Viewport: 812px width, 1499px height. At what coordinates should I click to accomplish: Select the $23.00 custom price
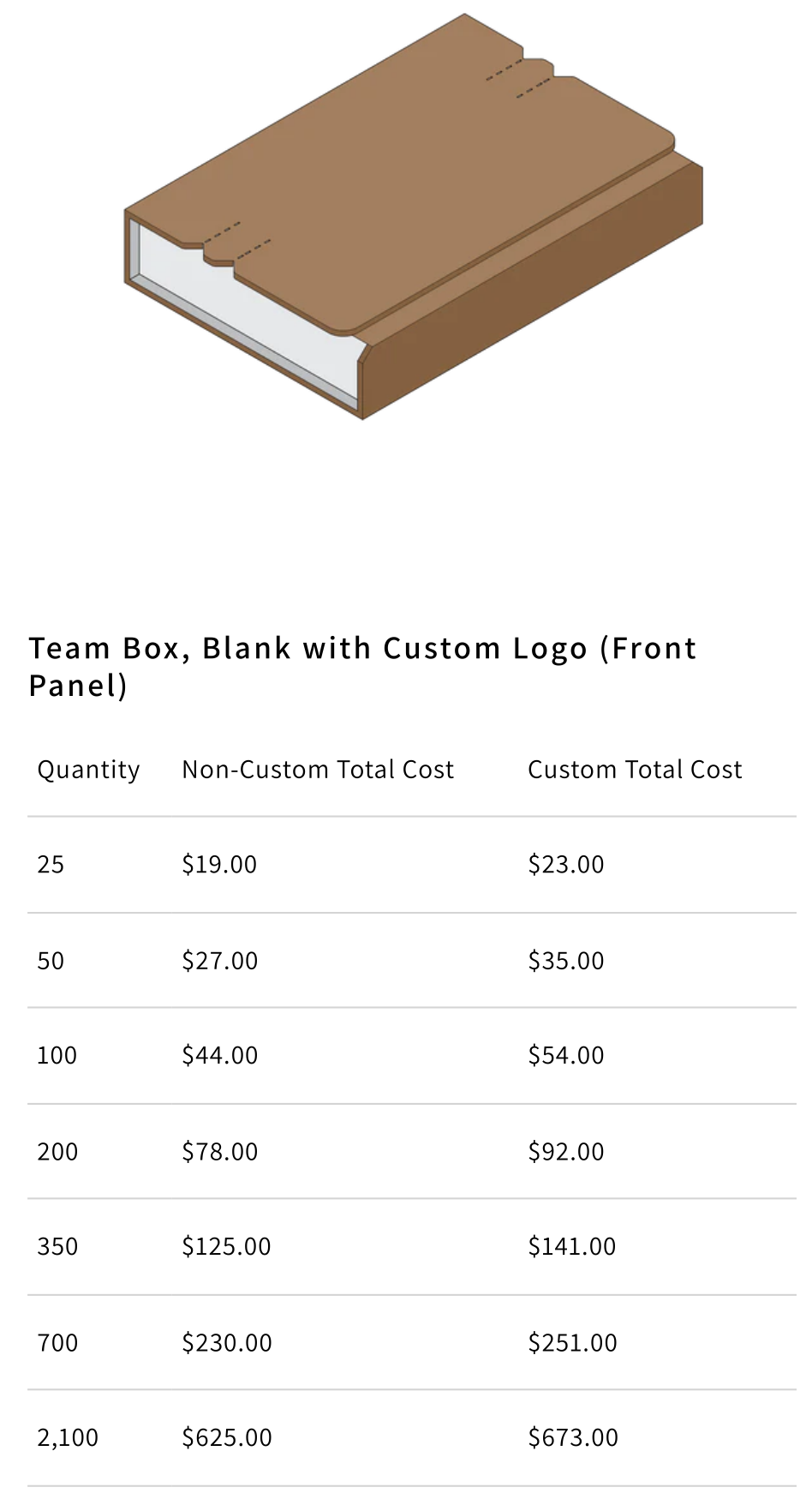(566, 864)
